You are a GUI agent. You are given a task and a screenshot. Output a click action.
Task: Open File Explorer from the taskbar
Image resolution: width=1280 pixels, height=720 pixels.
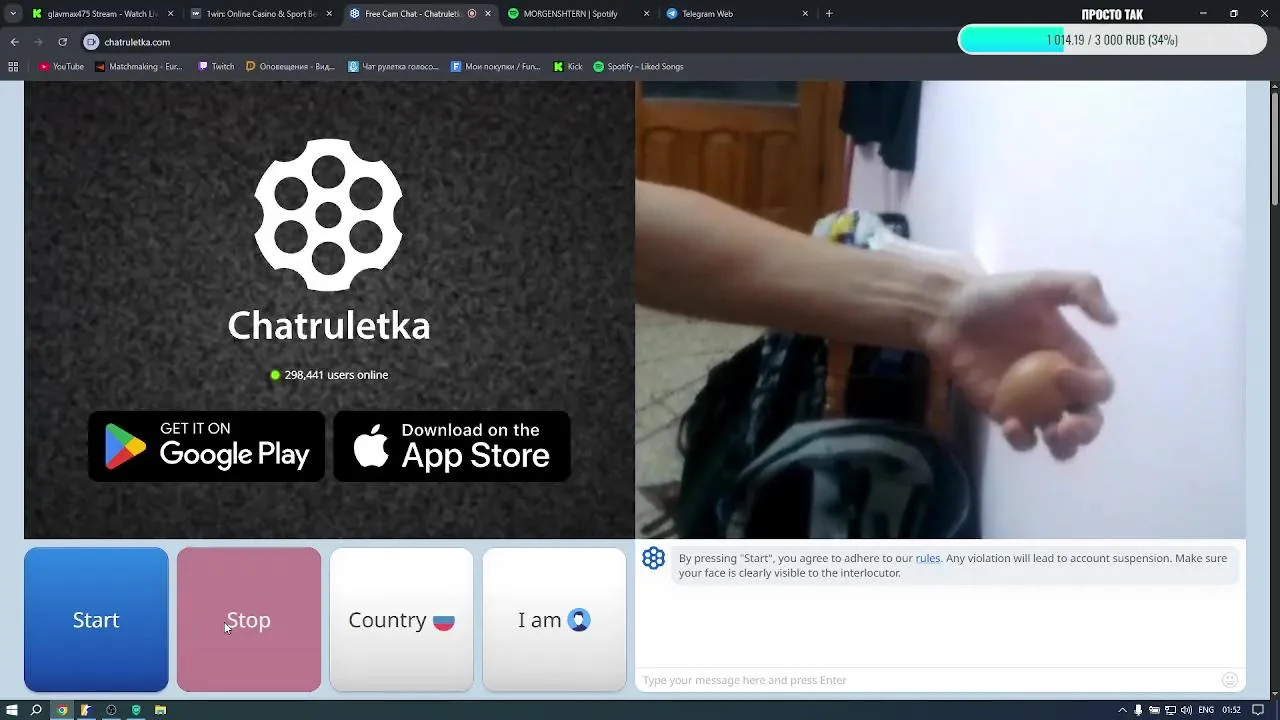click(160, 710)
